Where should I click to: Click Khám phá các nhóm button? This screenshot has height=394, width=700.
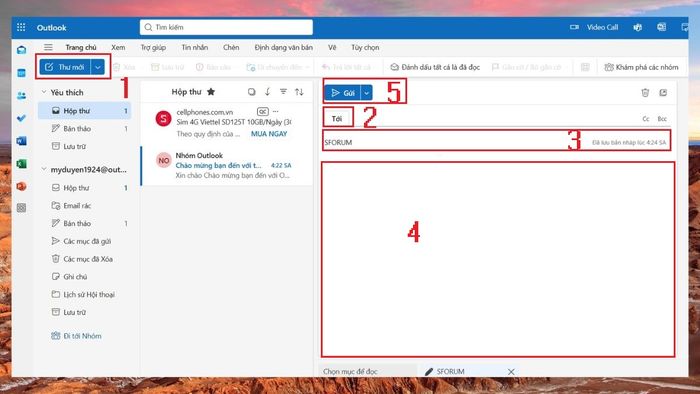pyautogui.click(x=641, y=67)
